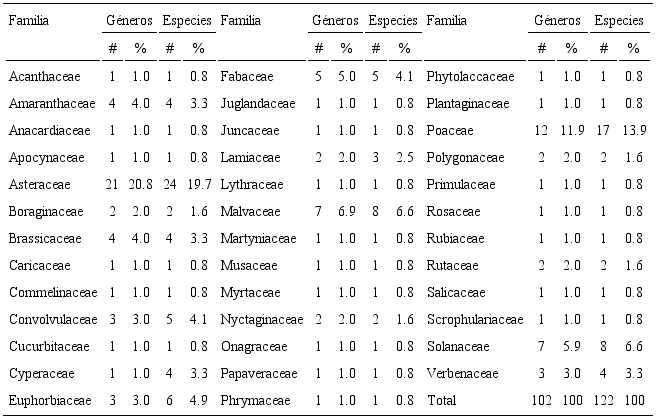Click the Scrophulariaceae row label
This screenshot has width=656, height=419.
coord(474,319)
